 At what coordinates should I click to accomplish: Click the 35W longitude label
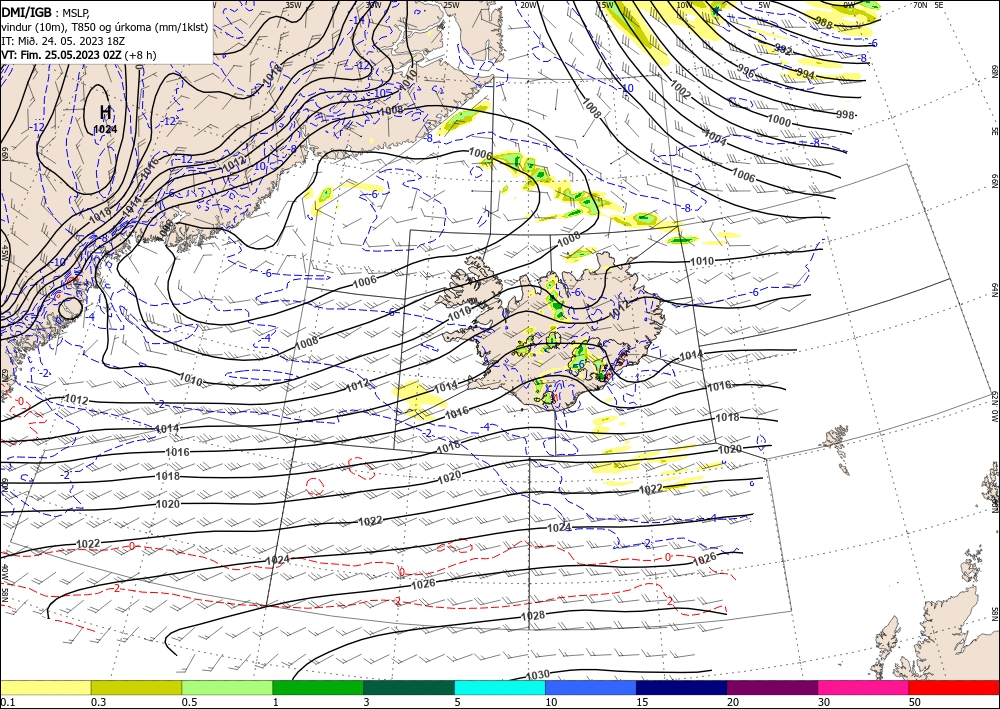(293, 5)
